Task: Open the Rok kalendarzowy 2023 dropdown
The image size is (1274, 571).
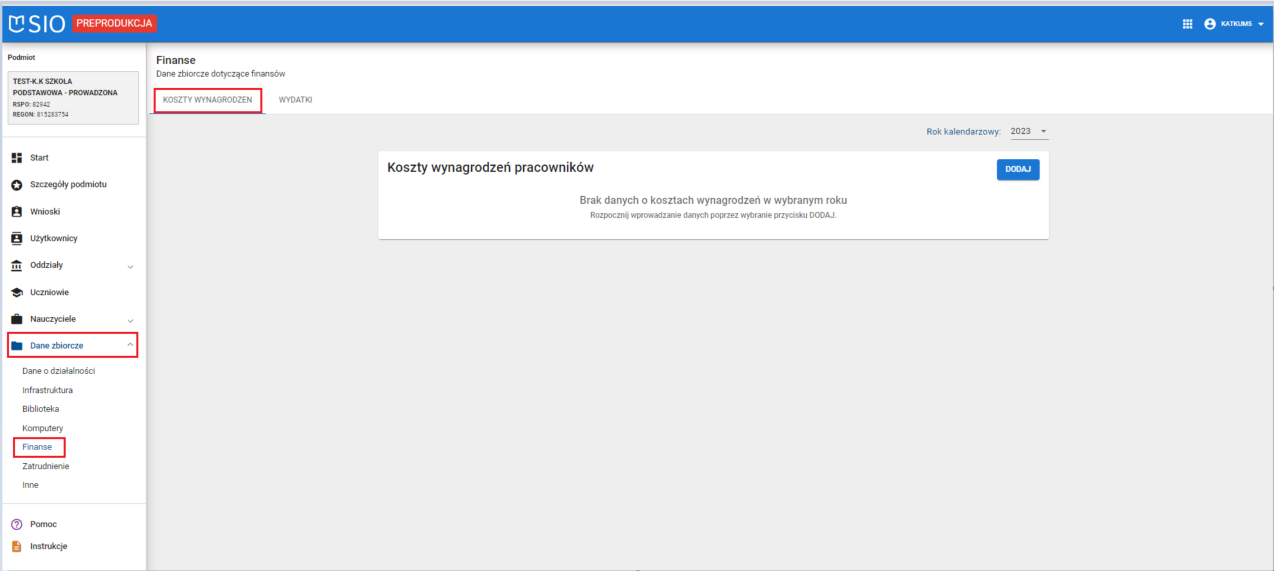Action: 1028,132
